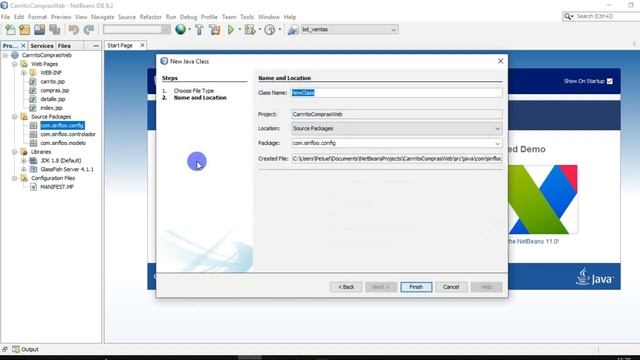The width and height of the screenshot is (640, 360).
Task: Open the Source menu
Action: click(127, 17)
